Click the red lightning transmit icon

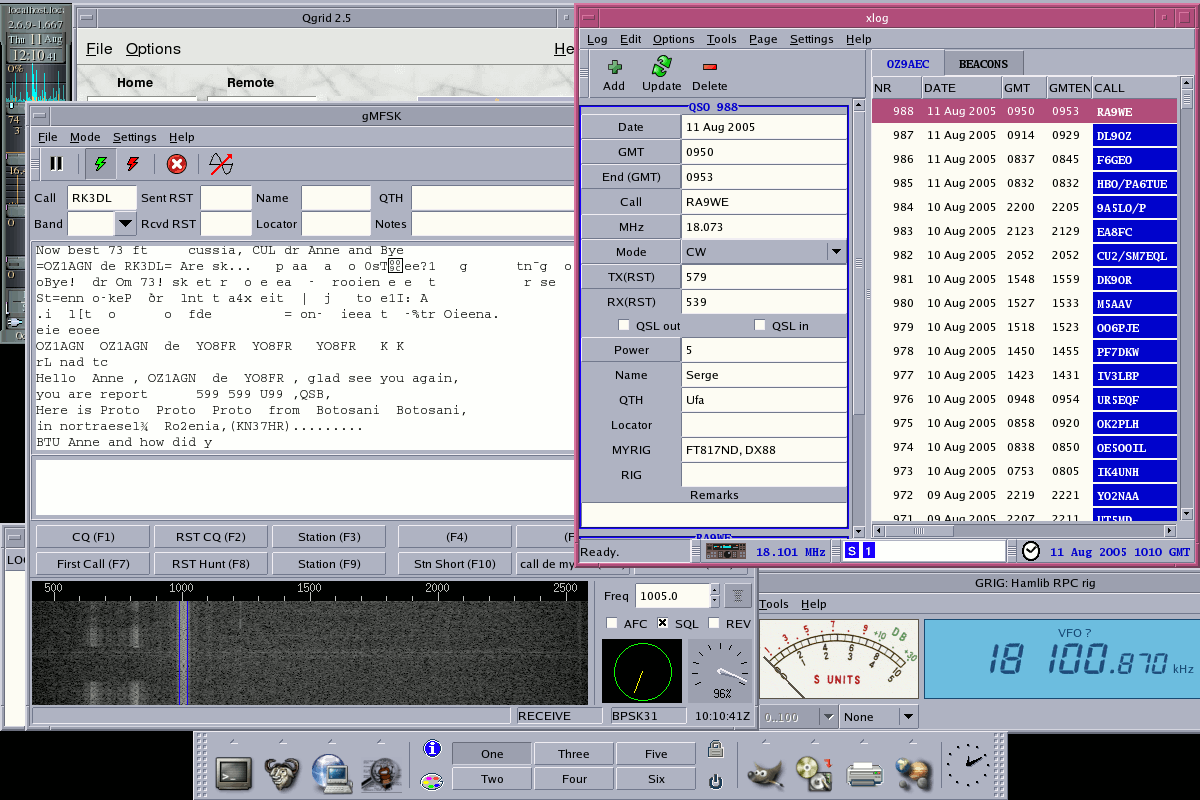pos(132,164)
